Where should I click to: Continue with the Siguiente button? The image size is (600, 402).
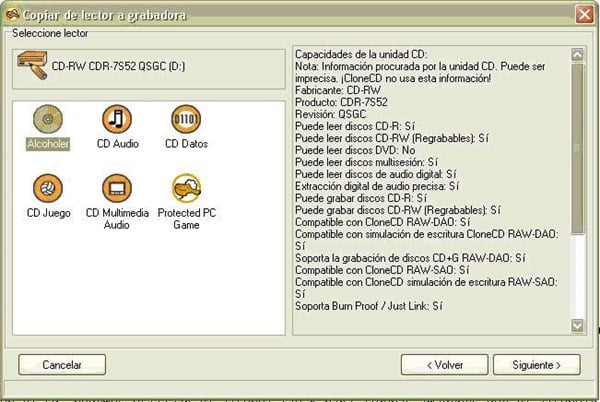coord(536,365)
